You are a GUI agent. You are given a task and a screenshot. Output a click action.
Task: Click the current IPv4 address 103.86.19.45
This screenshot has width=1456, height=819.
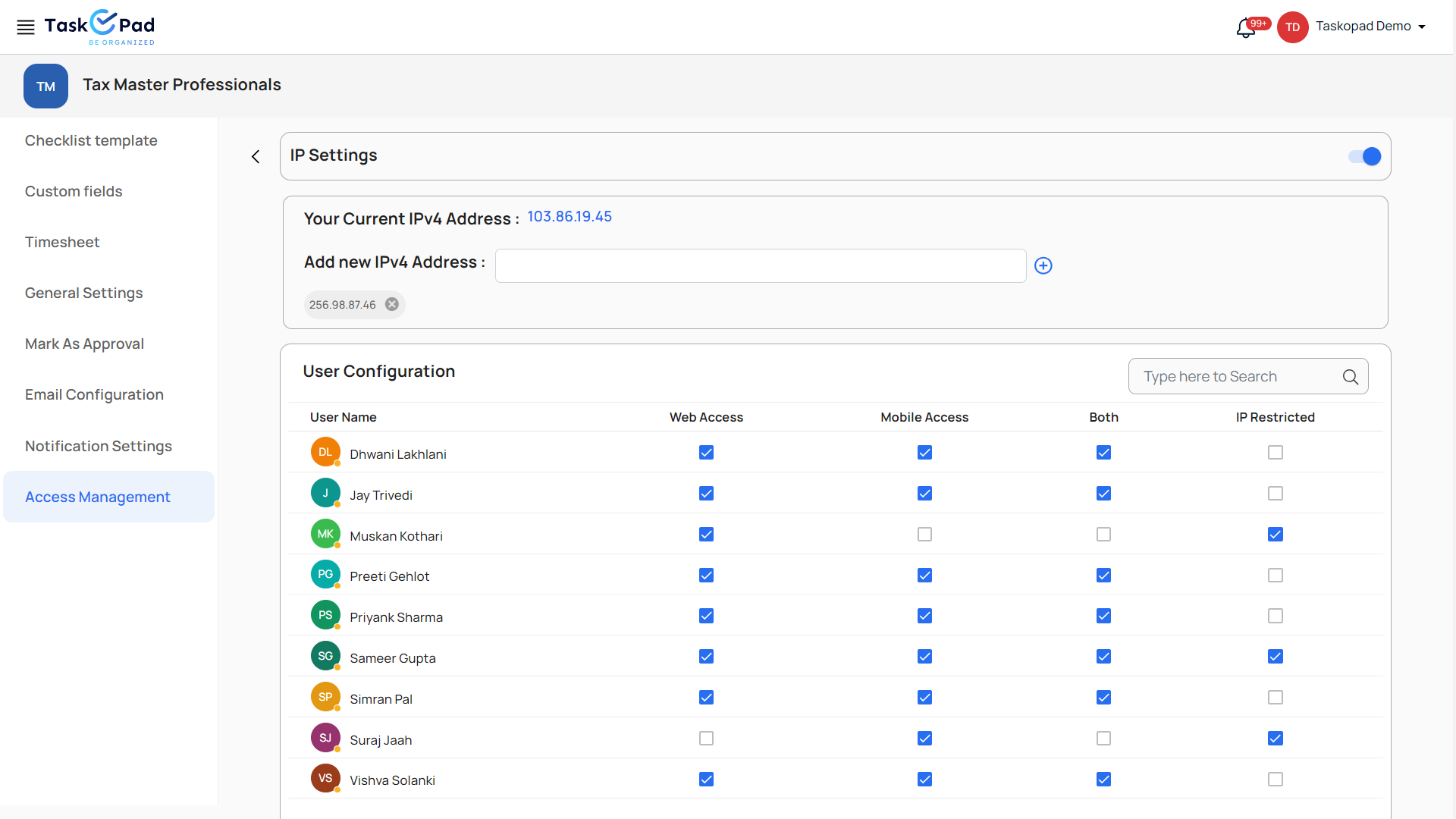point(570,217)
